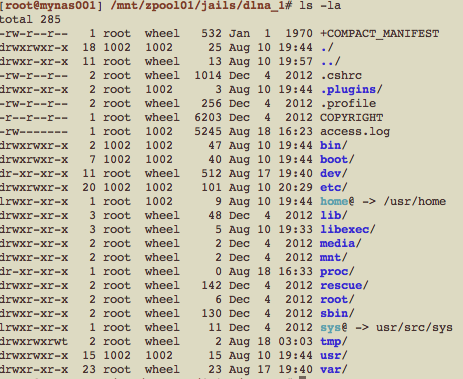The image size is (463, 379).
Task: Click the boot/ directory name
Action: [x=337, y=160]
